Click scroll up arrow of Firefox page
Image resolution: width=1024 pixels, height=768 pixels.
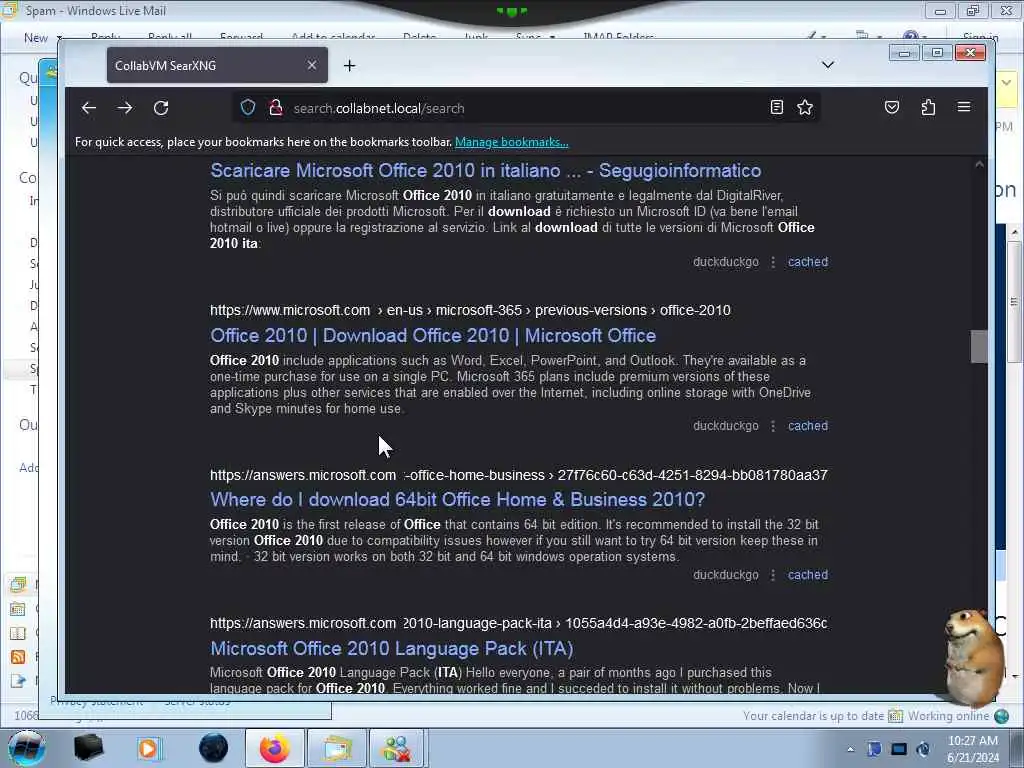979,164
